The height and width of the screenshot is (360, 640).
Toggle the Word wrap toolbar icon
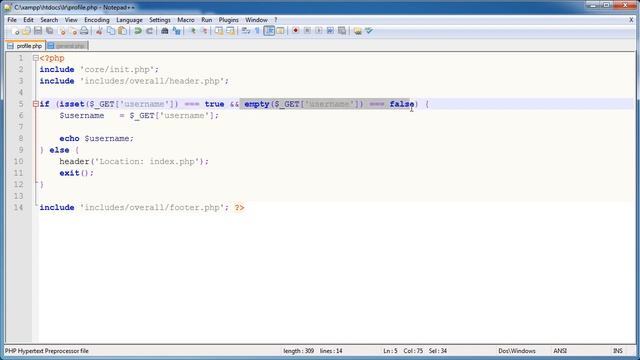pyautogui.click(x=246, y=31)
